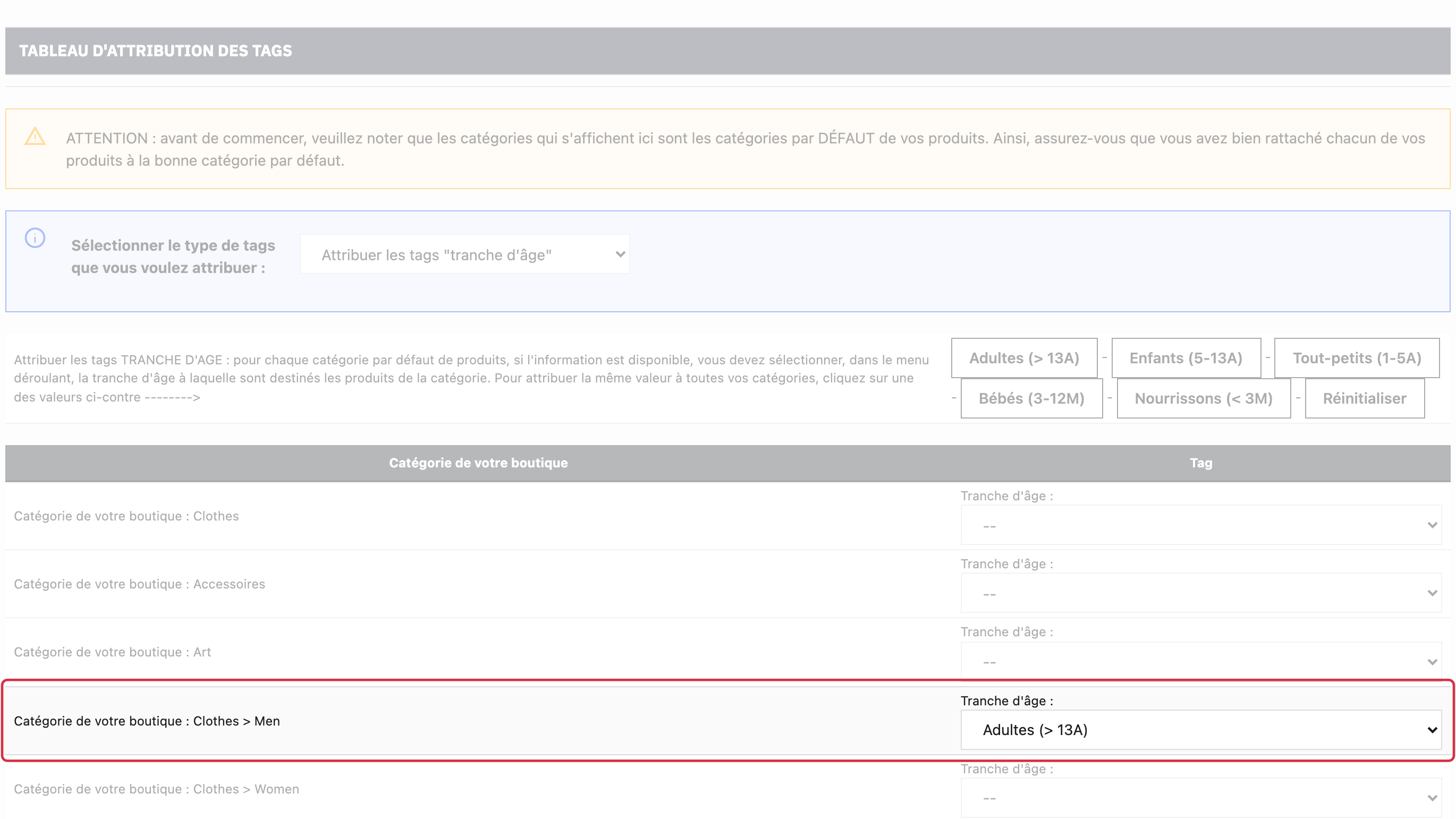
Task: Click the Réinitialiser button
Action: pos(1365,398)
